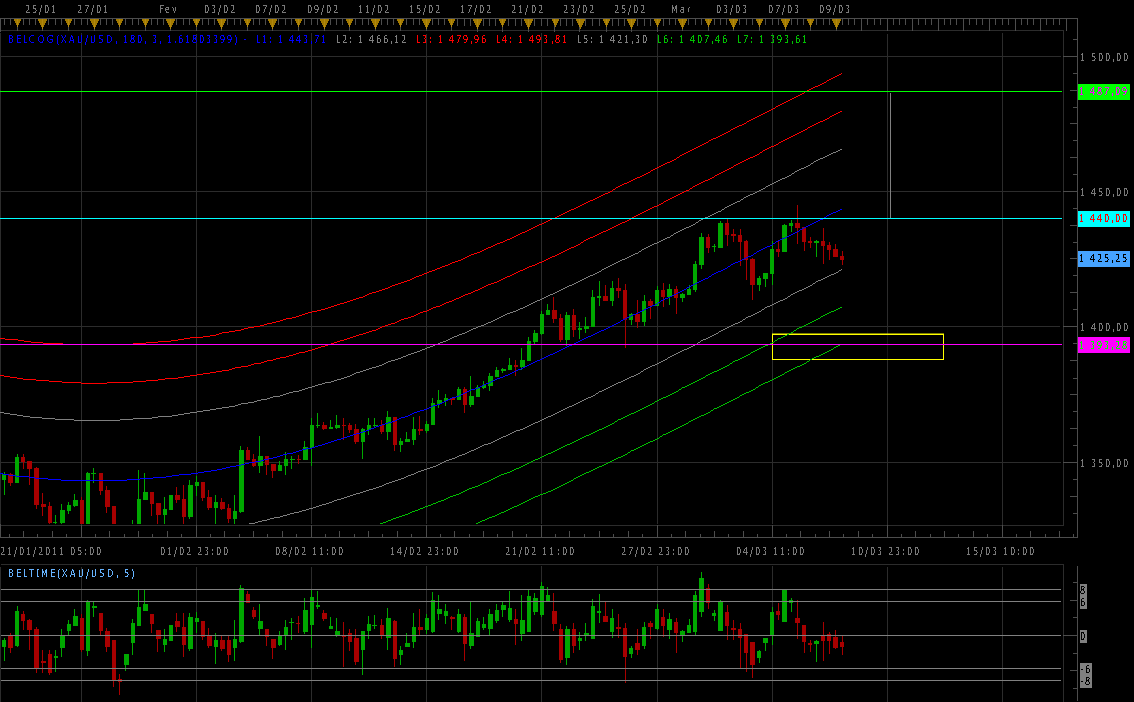Click the blue 1 425,25 current price tag

(x=1103, y=258)
